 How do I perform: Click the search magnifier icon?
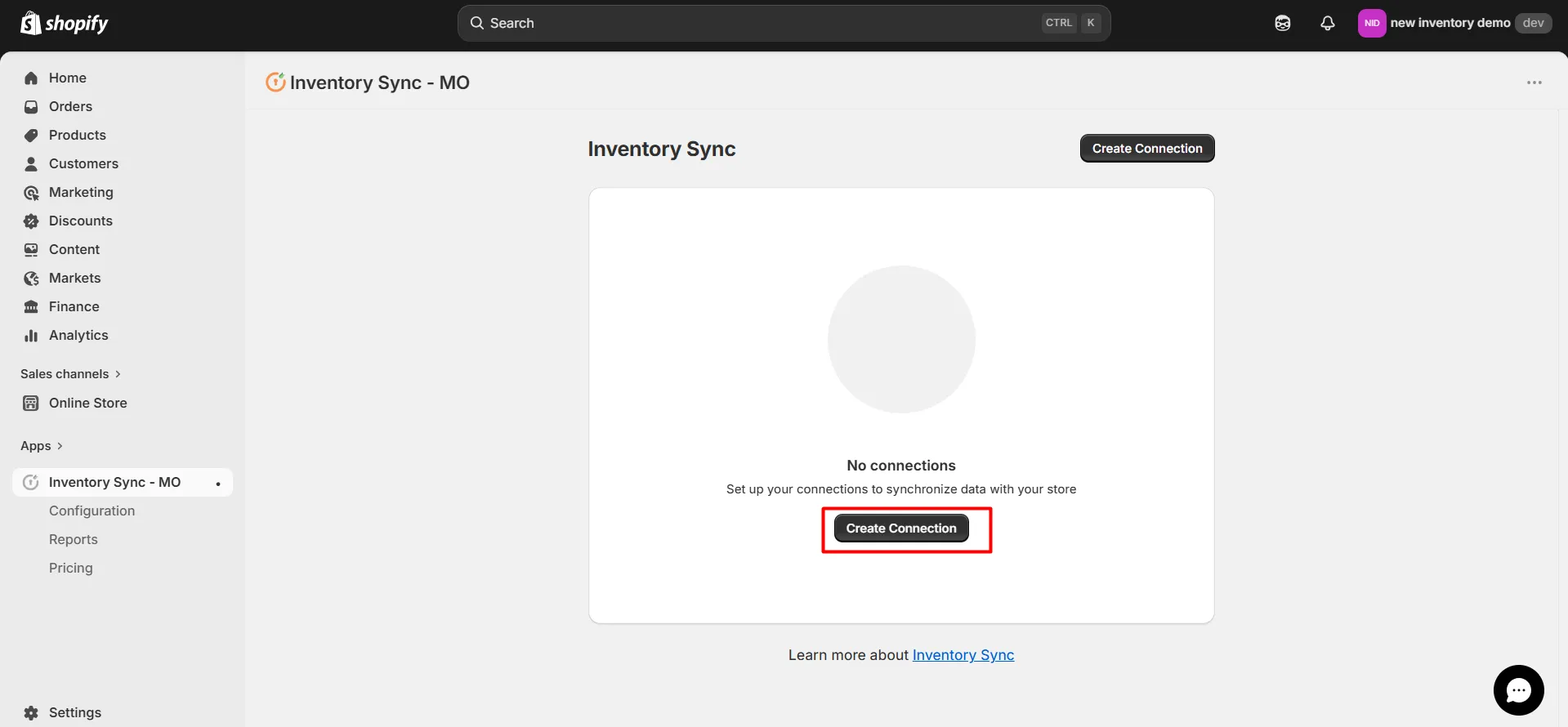477,23
